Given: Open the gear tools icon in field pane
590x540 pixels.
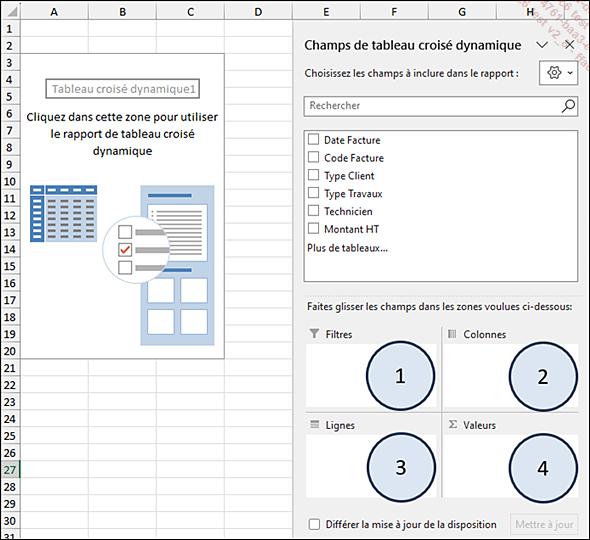Looking at the screenshot, I should 554,72.
